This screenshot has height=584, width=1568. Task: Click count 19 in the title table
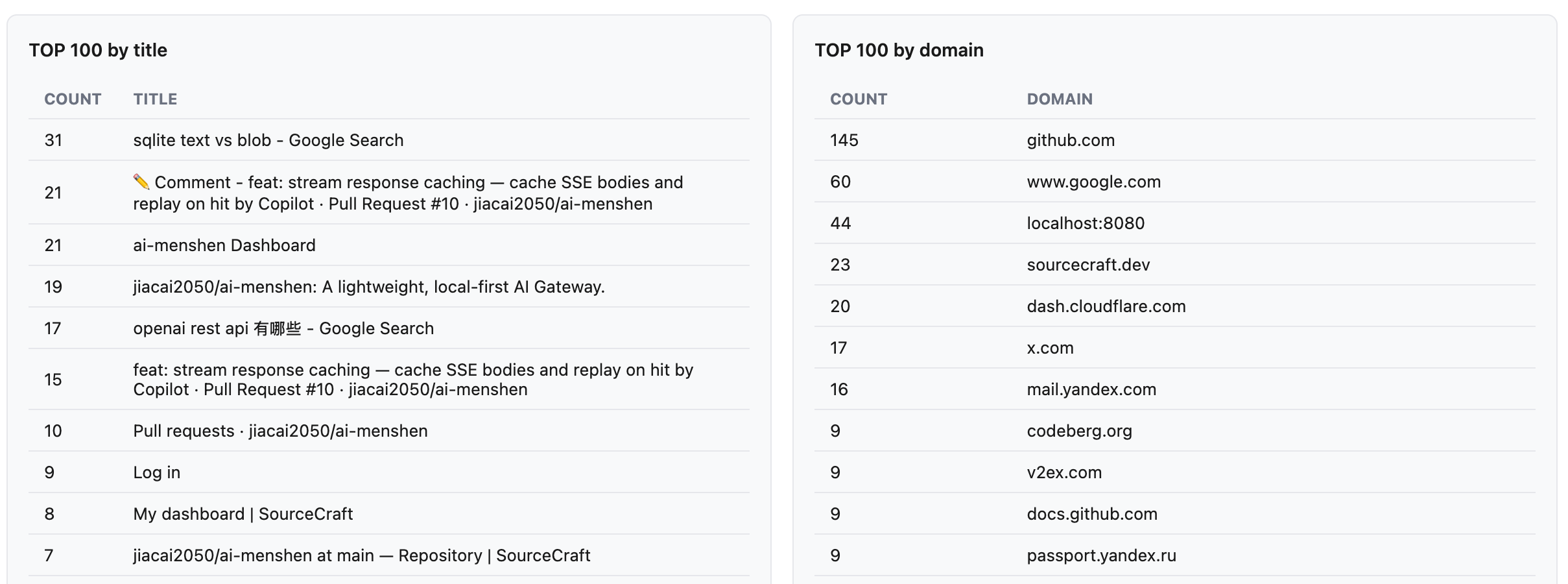[x=53, y=287]
